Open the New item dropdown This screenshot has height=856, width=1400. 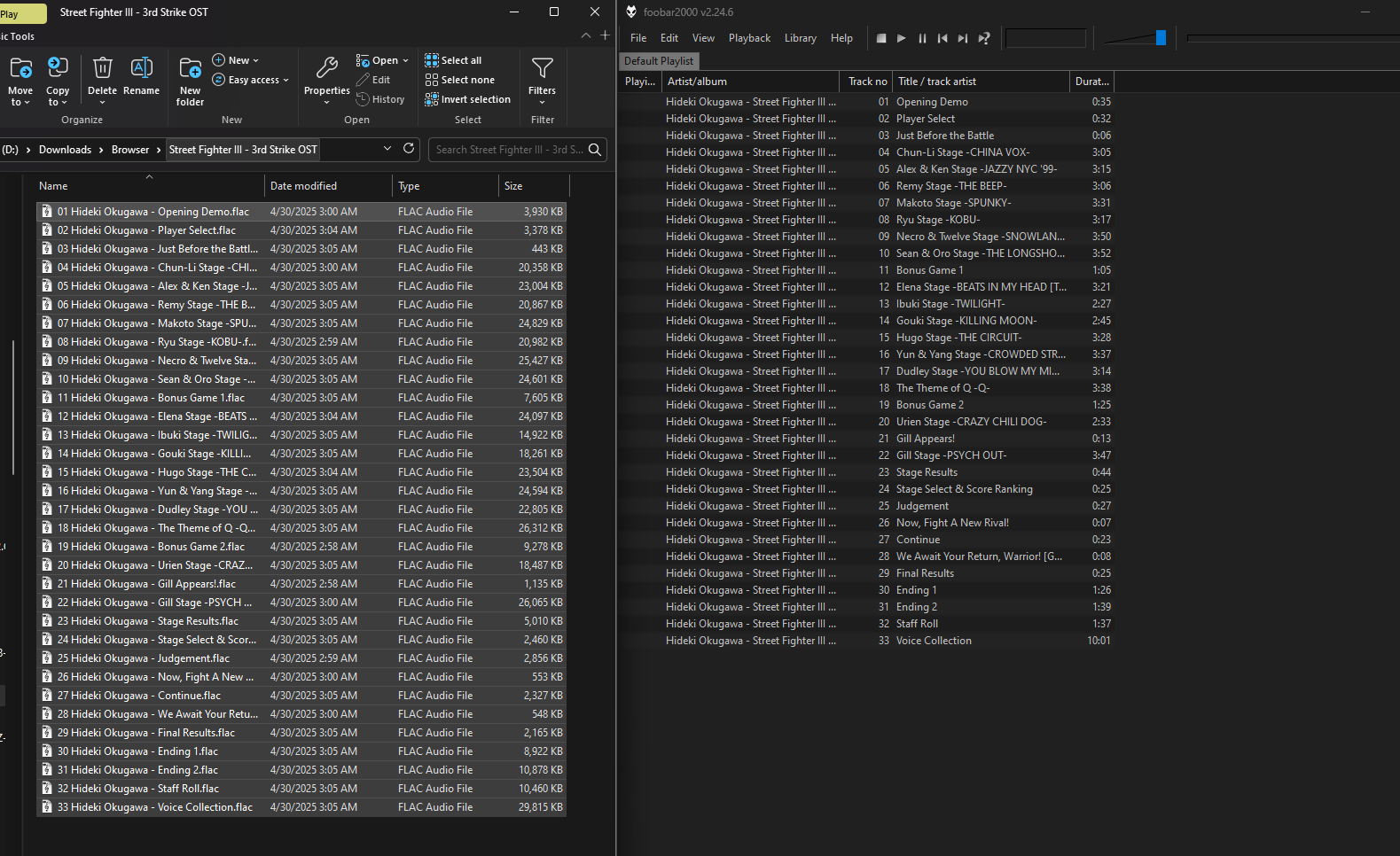pos(236,60)
